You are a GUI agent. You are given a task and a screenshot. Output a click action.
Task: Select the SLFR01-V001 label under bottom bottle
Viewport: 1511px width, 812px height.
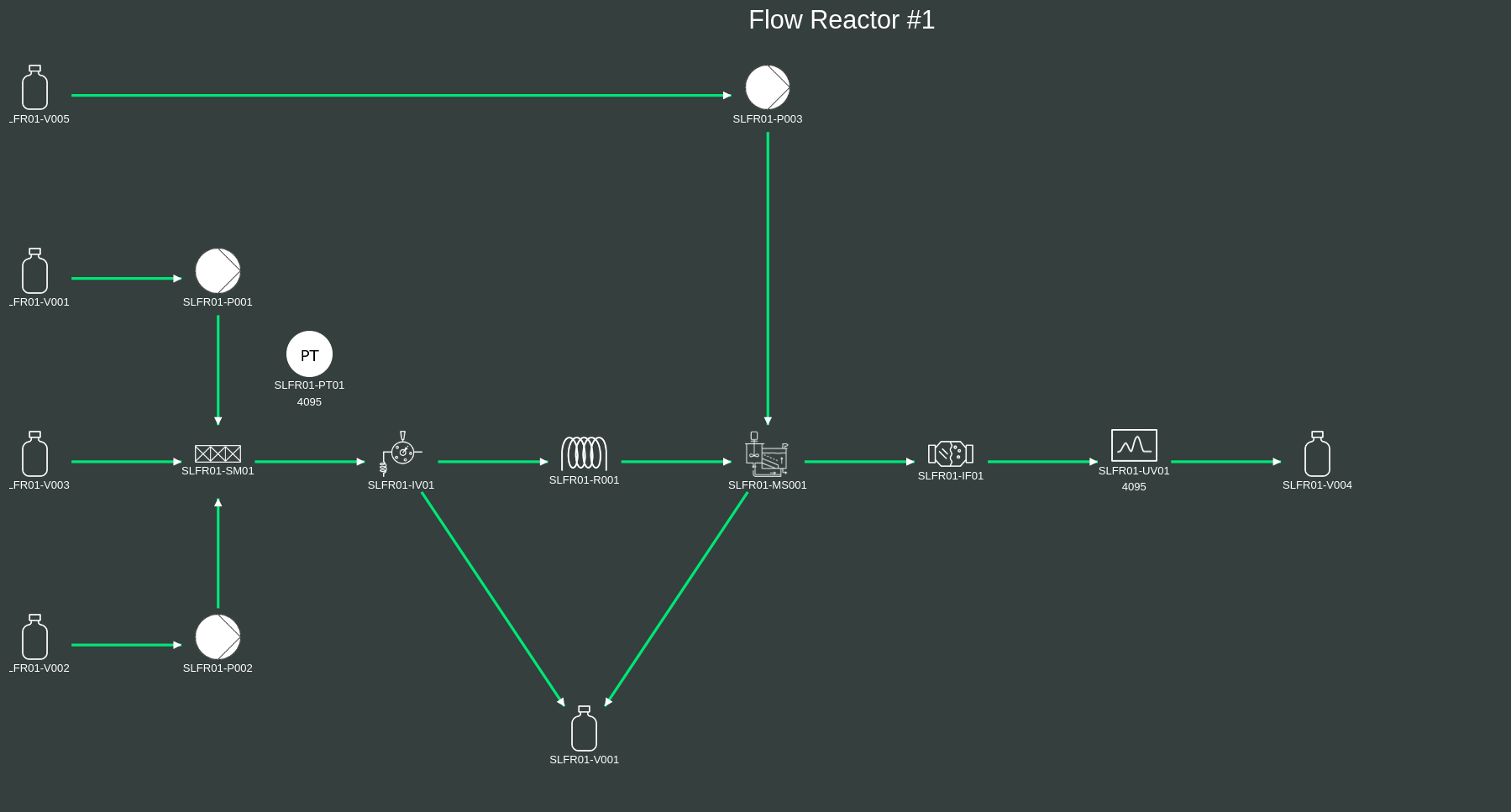tap(584, 760)
